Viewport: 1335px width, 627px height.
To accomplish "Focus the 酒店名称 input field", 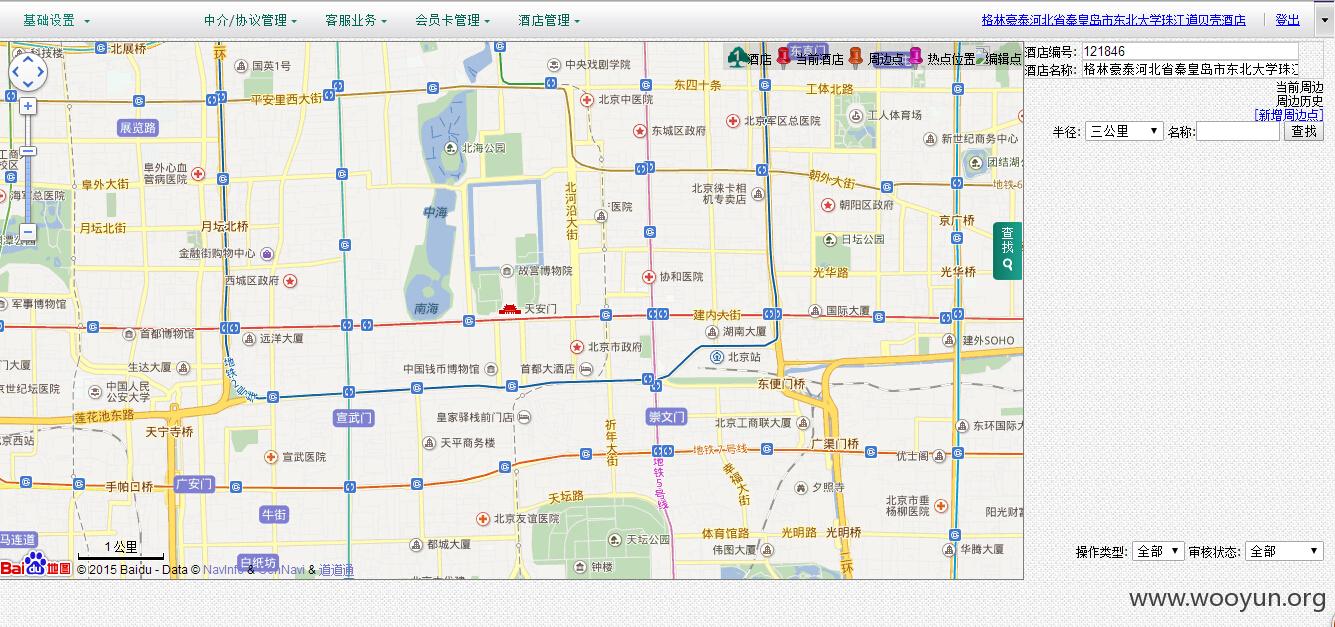I will pyautogui.click(x=1189, y=69).
